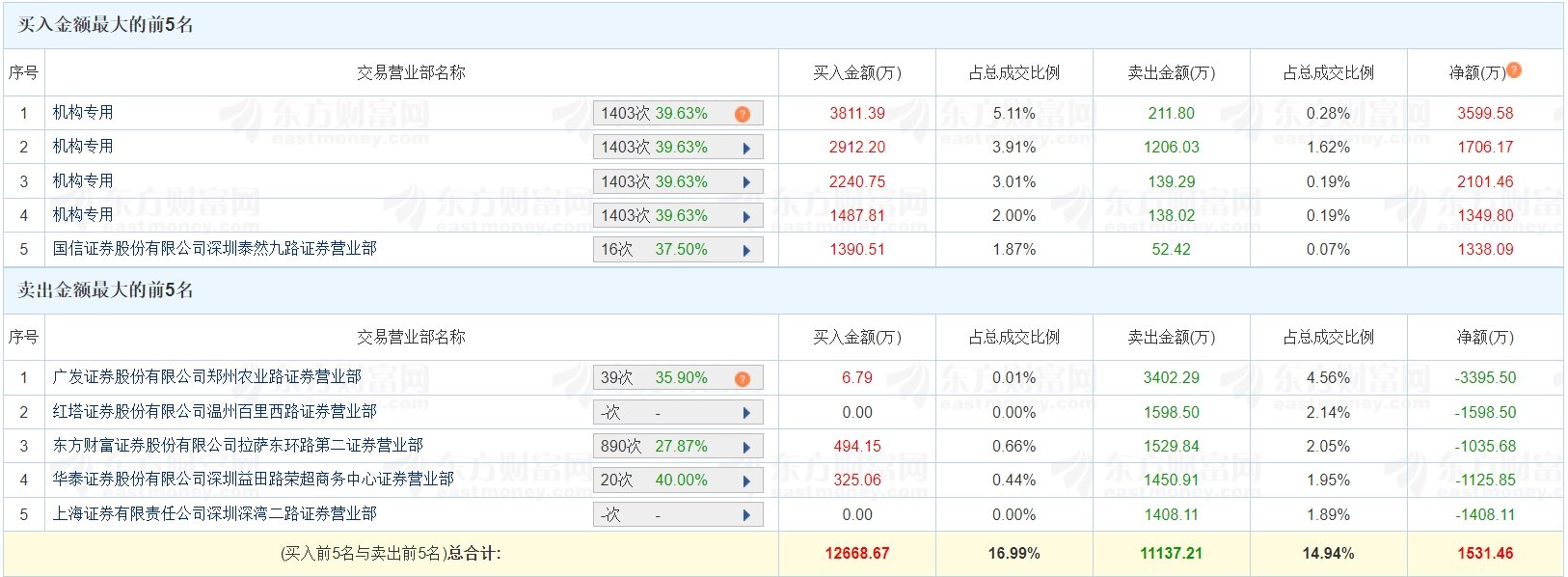Click first 机构专用 name in buy table

(x=83, y=113)
